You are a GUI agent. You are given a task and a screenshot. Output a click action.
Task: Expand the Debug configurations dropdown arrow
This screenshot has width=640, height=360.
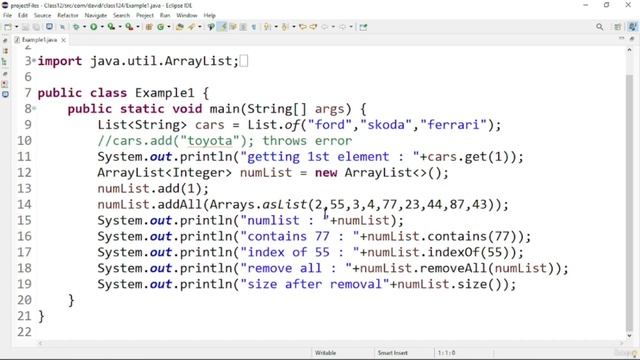[84, 27]
